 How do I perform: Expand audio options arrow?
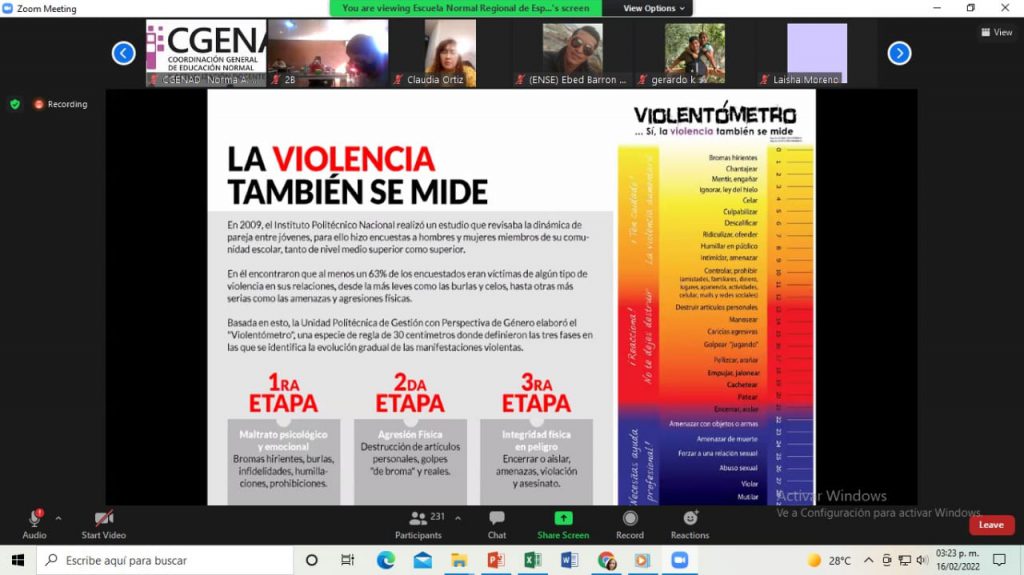59,518
